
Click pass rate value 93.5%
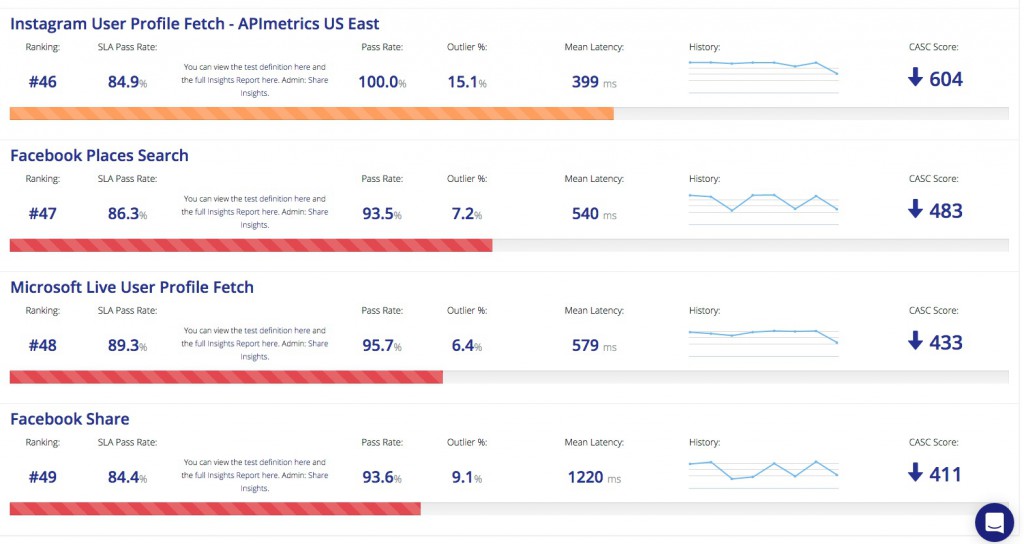click(x=382, y=214)
